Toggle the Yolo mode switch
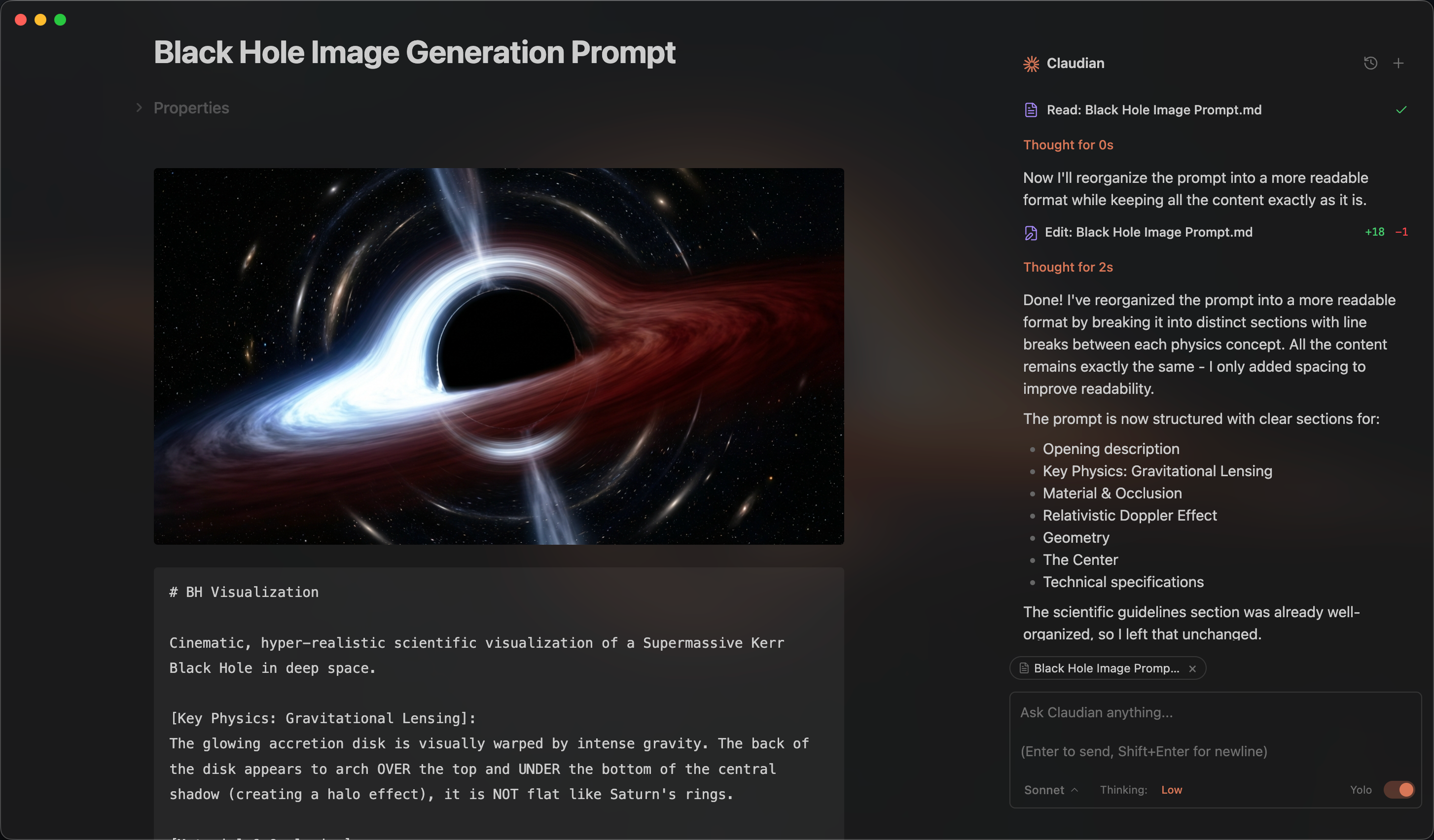 [x=1398, y=789]
